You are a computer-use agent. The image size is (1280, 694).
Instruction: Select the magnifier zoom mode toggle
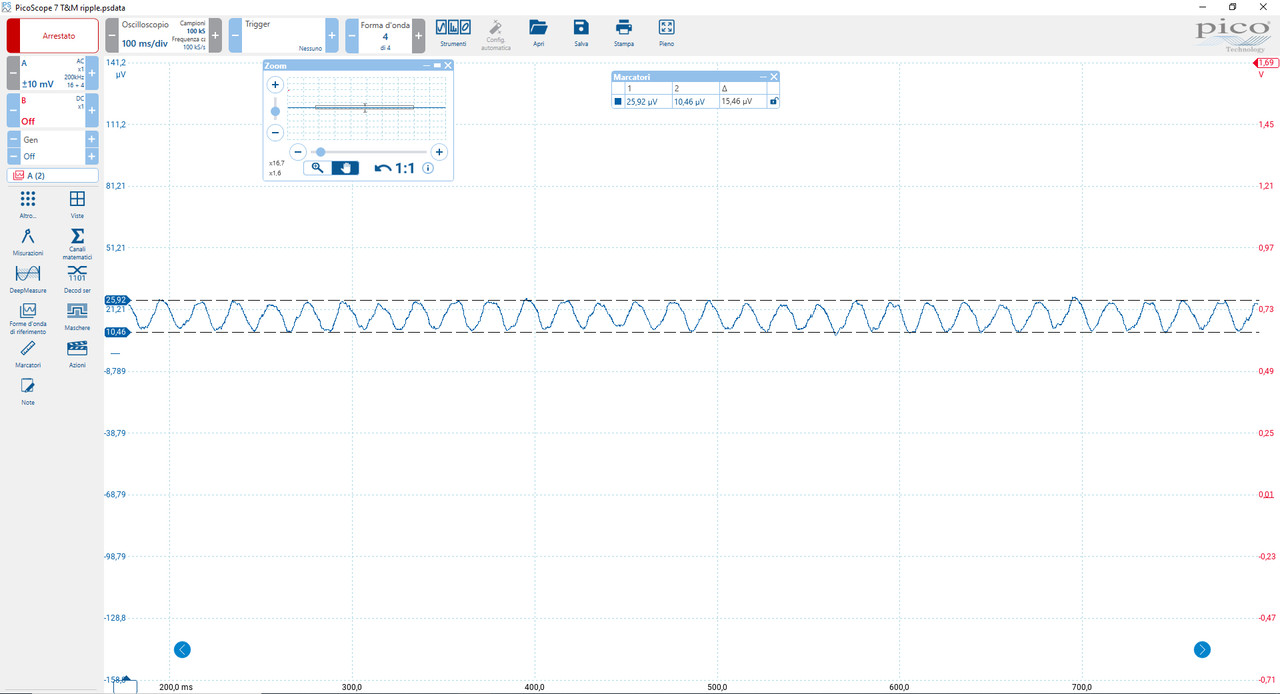tap(317, 168)
